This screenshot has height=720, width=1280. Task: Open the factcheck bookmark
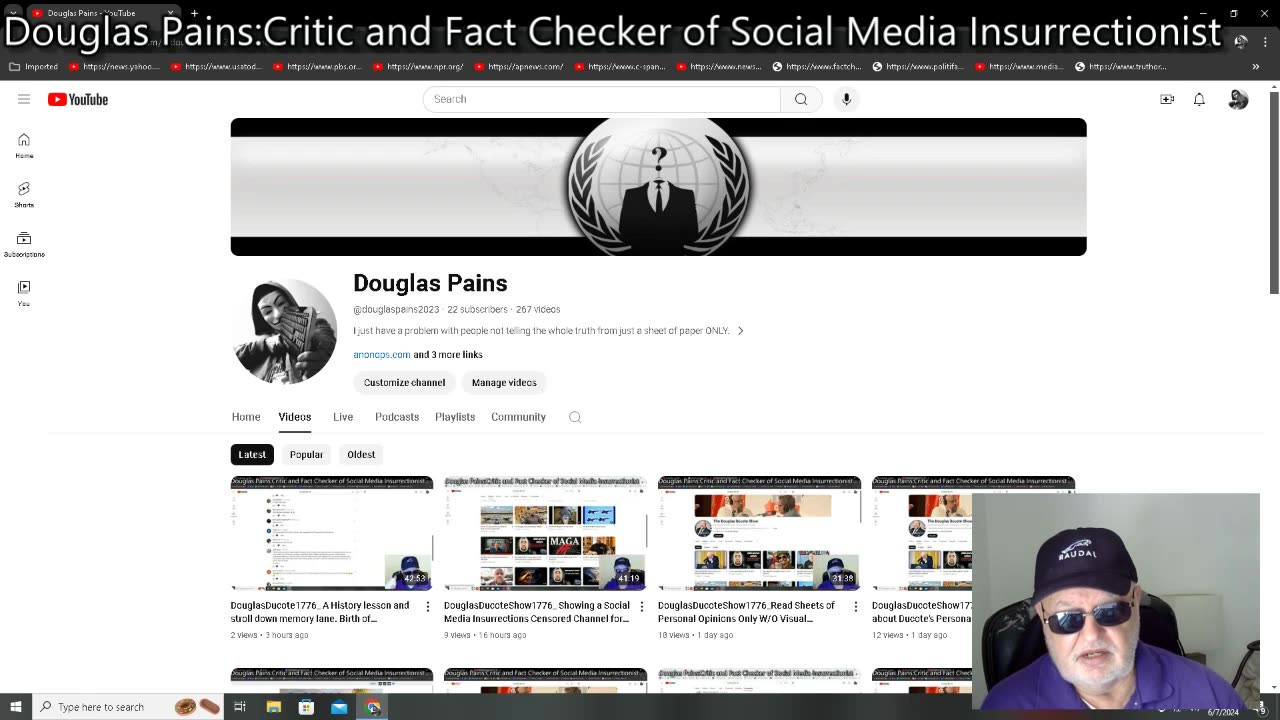point(816,67)
